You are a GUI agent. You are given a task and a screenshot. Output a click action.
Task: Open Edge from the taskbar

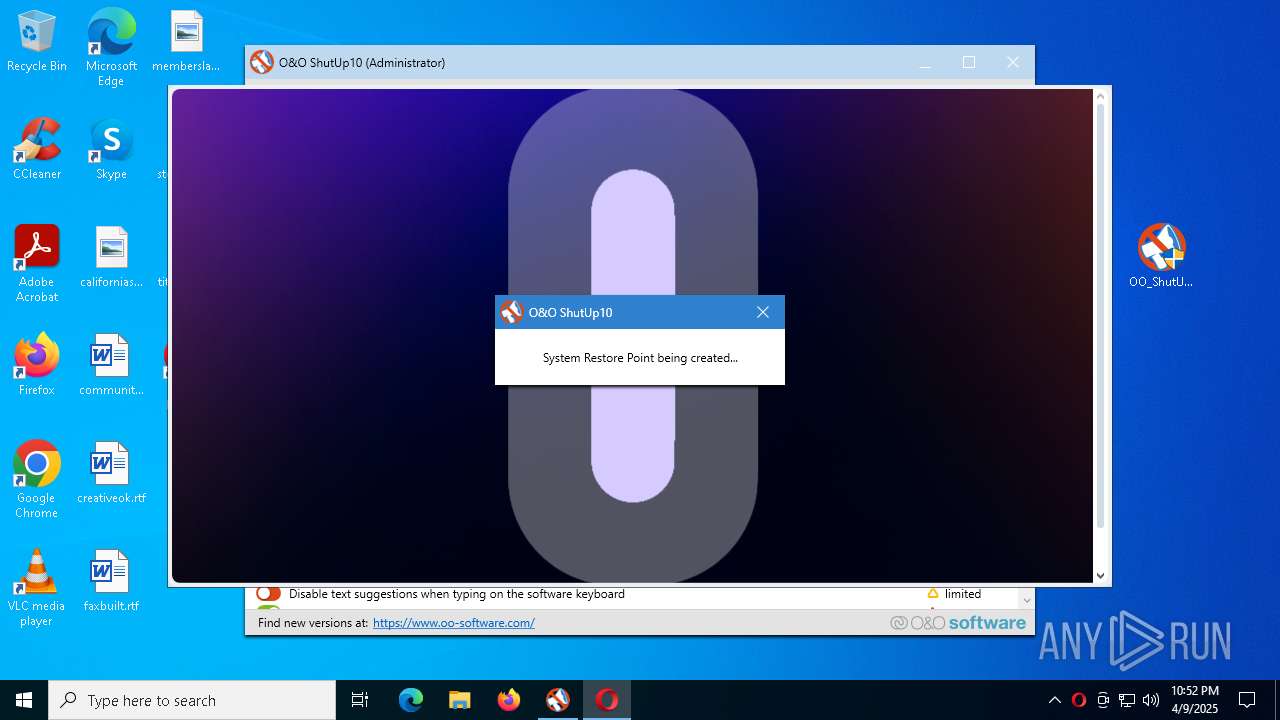[411, 700]
